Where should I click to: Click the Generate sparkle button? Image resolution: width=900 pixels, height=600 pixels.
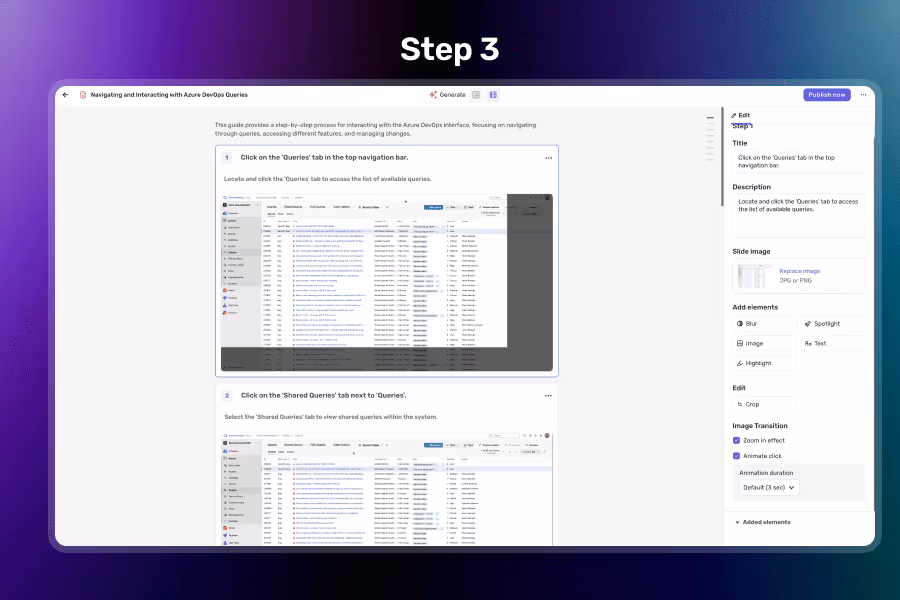pyautogui.click(x=447, y=95)
